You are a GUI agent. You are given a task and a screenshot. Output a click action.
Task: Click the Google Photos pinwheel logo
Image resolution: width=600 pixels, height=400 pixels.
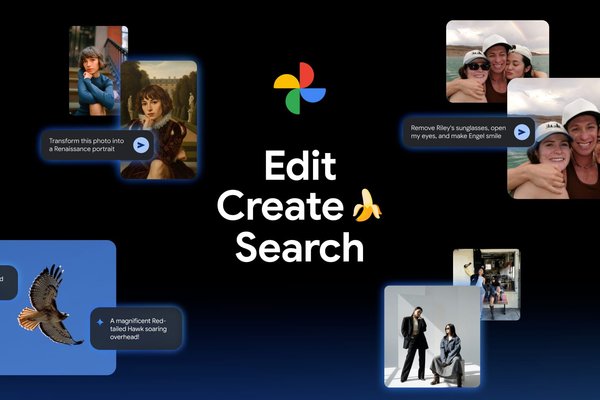(300, 88)
